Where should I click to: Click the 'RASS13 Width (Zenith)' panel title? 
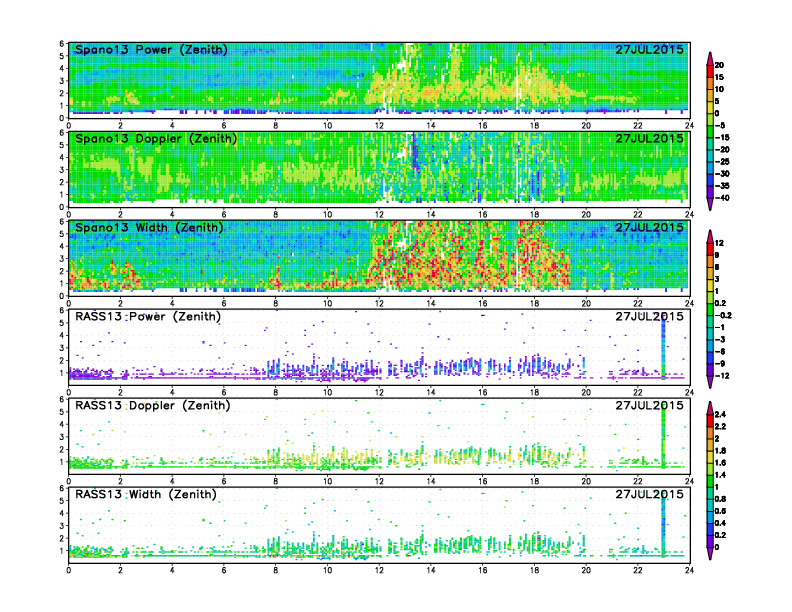[145, 494]
